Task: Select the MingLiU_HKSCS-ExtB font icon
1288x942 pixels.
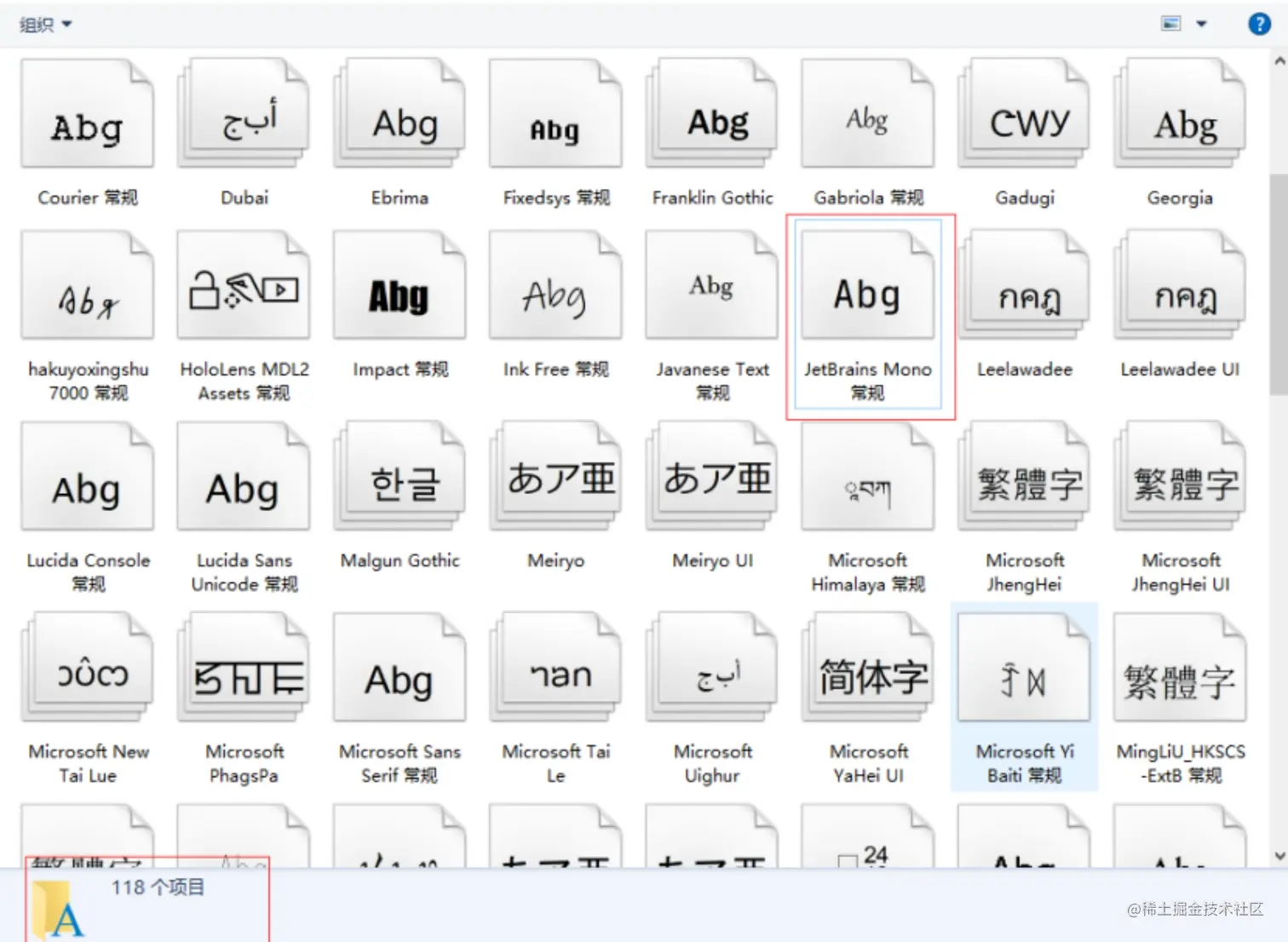Action: pyautogui.click(x=1180, y=668)
